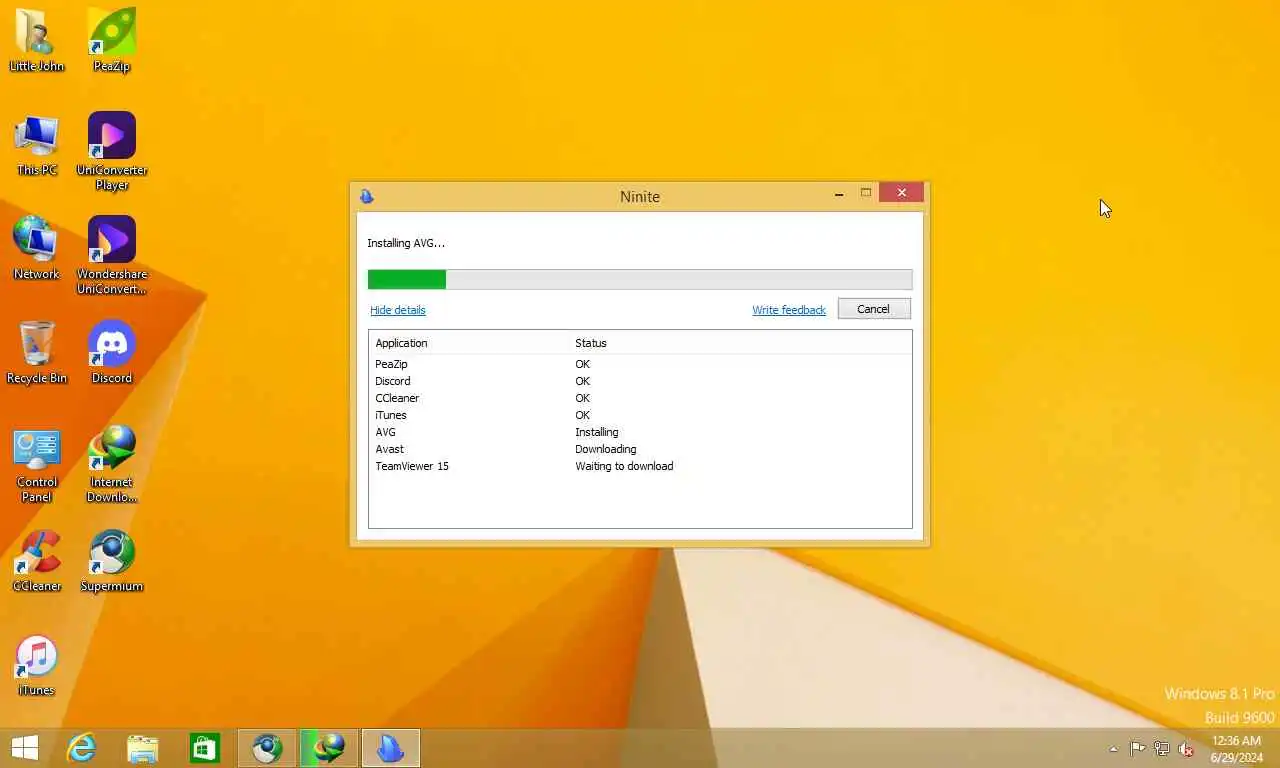The height and width of the screenshot is (768, 1280).
Task: Click the installation progress bar
Action: 640,279
